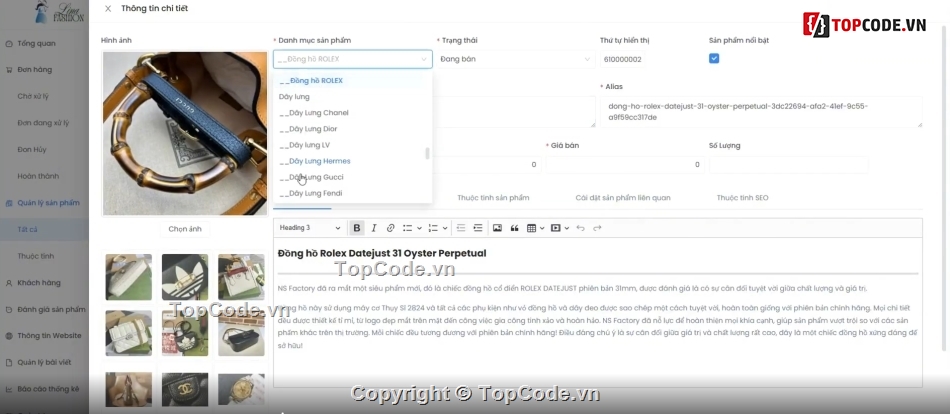950x414 pixels.
Task: Click the Rolex Datejust heading text
Action: 382,253
